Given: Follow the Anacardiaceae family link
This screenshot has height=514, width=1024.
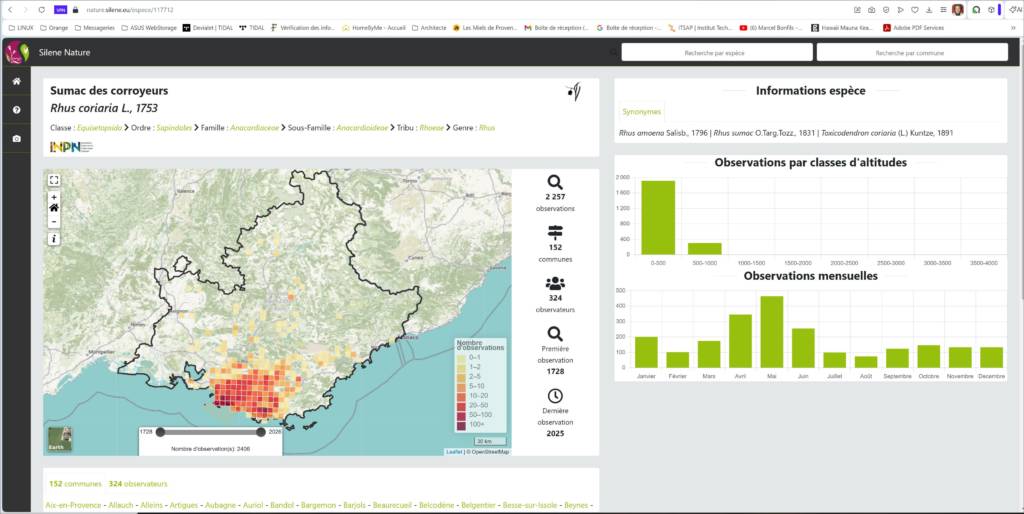Looking at the screenshot, I should coord(256,128).
